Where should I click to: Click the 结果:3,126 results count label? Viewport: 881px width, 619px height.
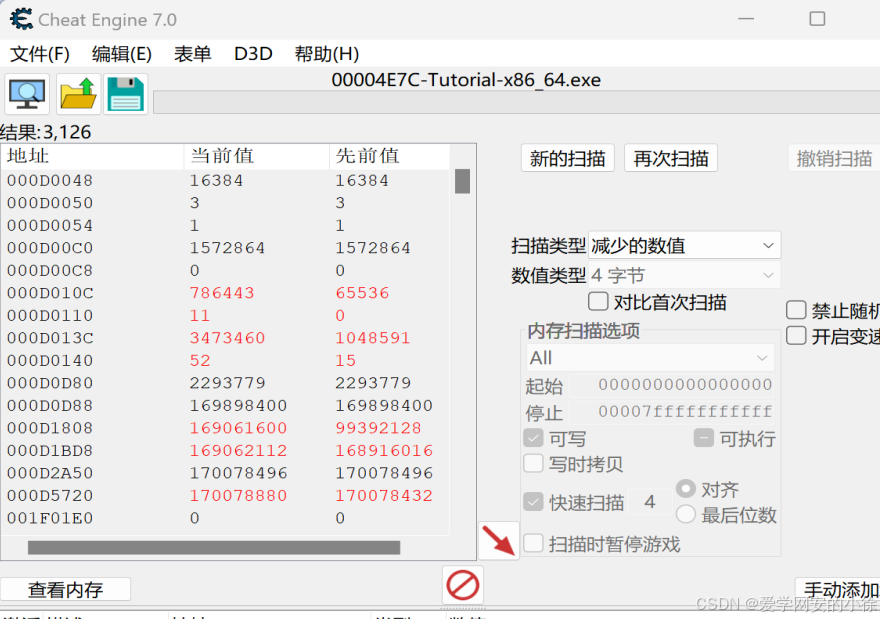(46, 132)
